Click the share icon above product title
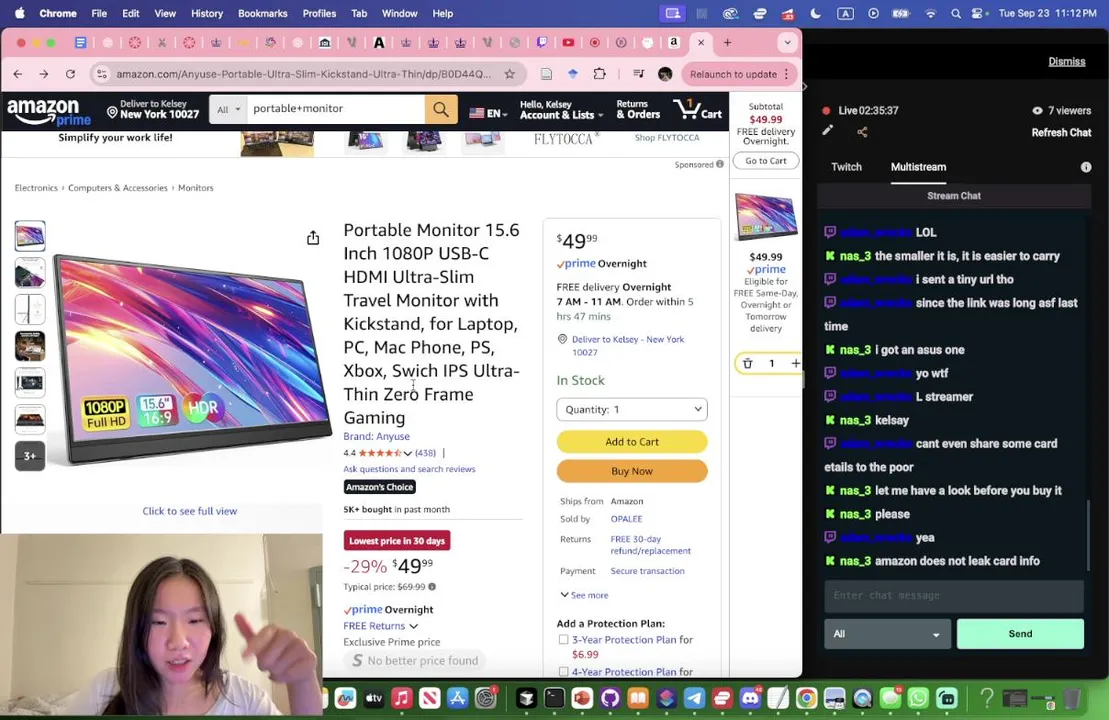The height and width of the screenshot is (720, 1109). pyautogui.click(x=313, y=238)
